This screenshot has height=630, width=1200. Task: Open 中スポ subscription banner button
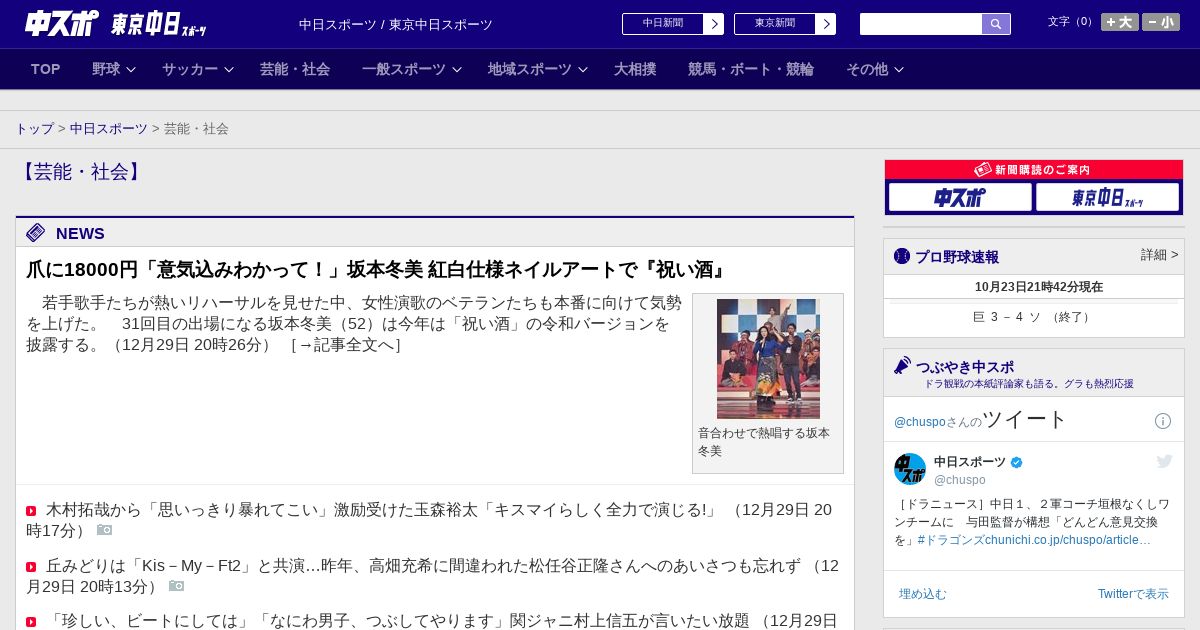pyautogui.click(x=960, y=197)
